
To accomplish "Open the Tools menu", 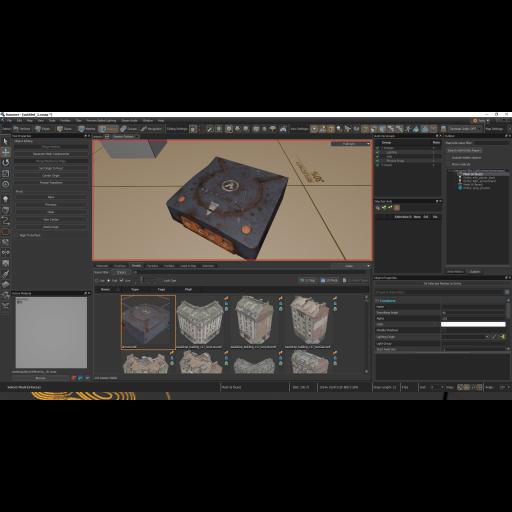I will tap(52, 120).
